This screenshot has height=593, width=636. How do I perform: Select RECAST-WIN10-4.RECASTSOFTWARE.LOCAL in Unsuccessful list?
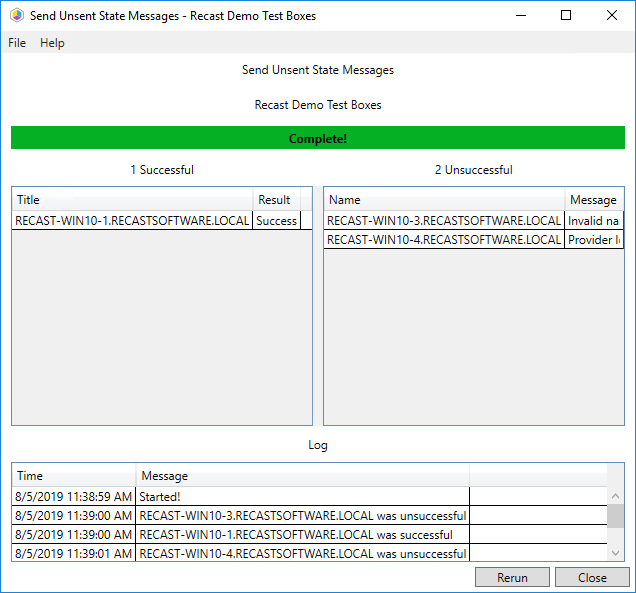coord(444,240)
